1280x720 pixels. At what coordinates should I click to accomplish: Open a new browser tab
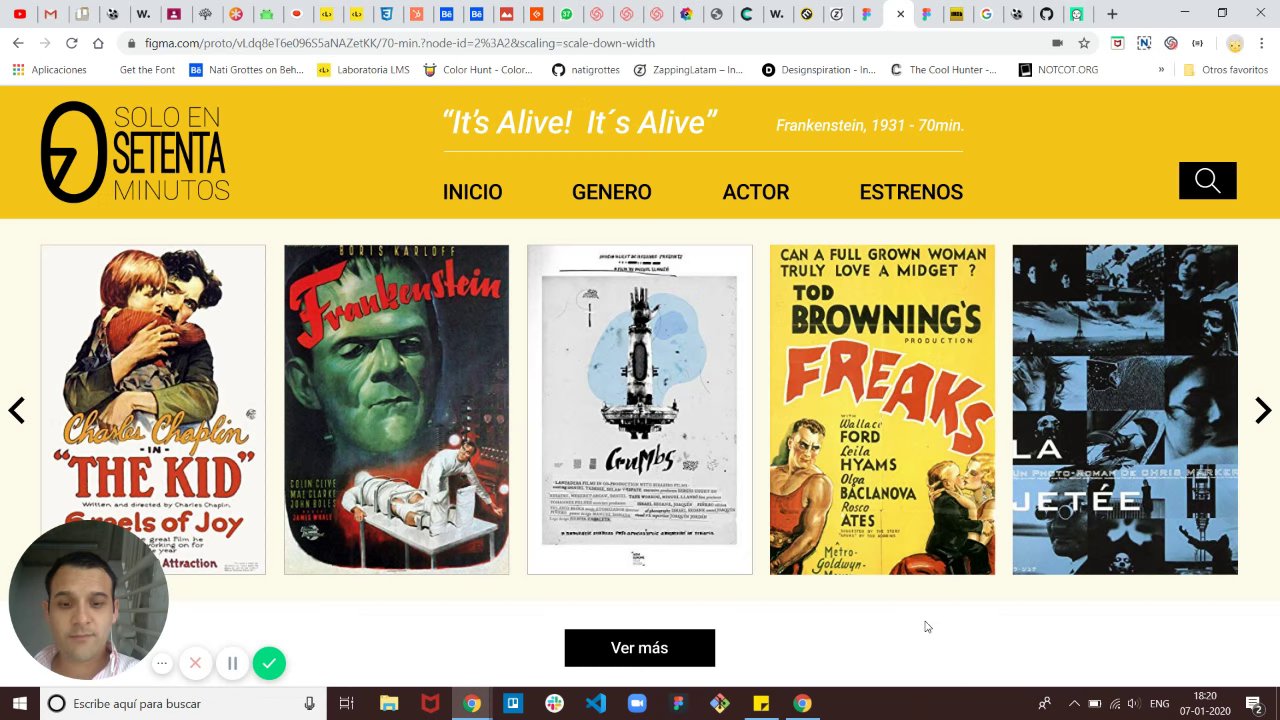tap(1112, 14)
